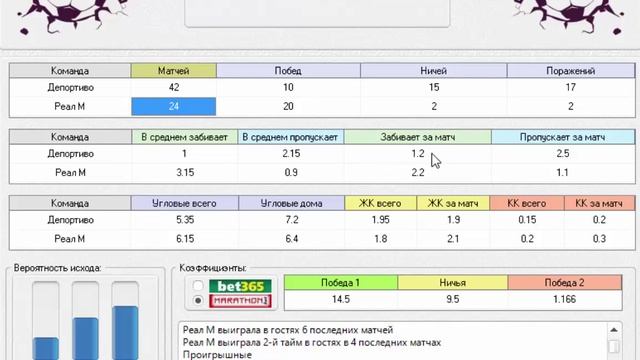Click Реал М average conceded 0.9

point(291,173)
